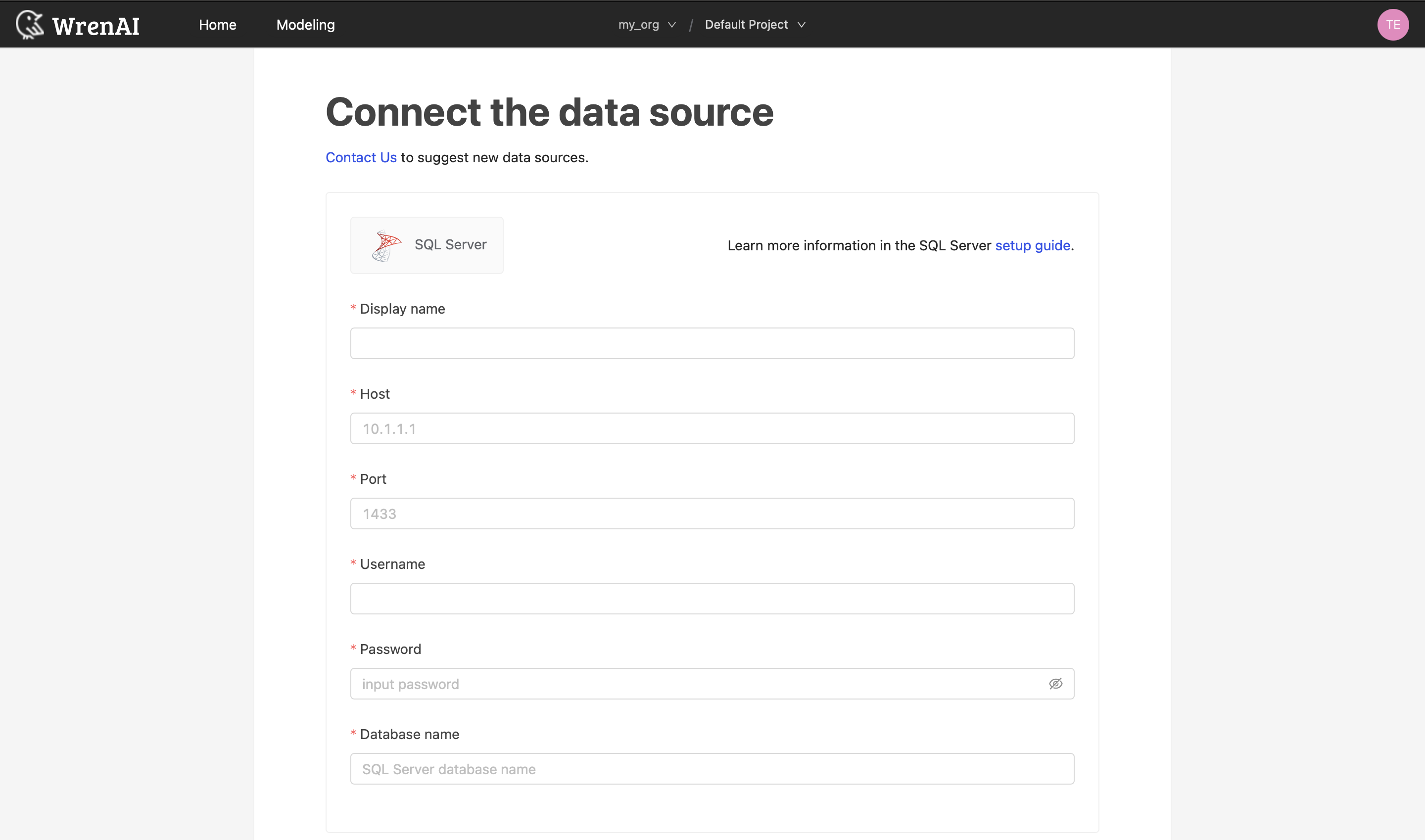Click the Password field label
The image size is (1425, 840).
[x=391, y=649]
